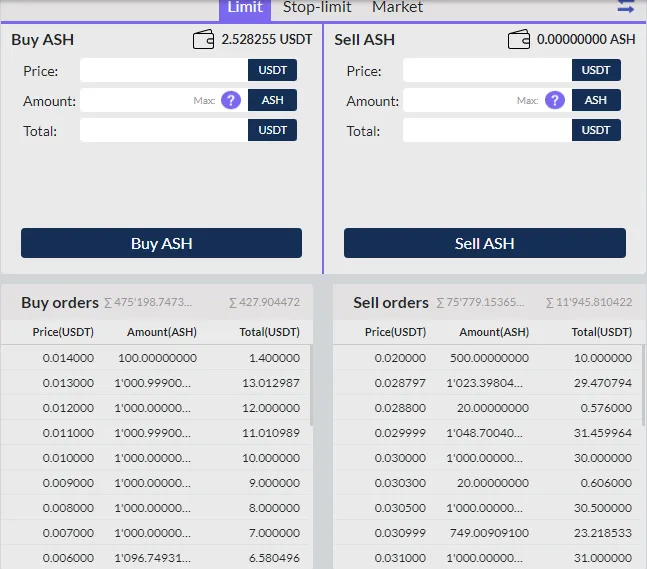The height and width of the screenshot is (569, 647).
Task: Click the Buy orders list scrollbar
Action: coord(311,385)
